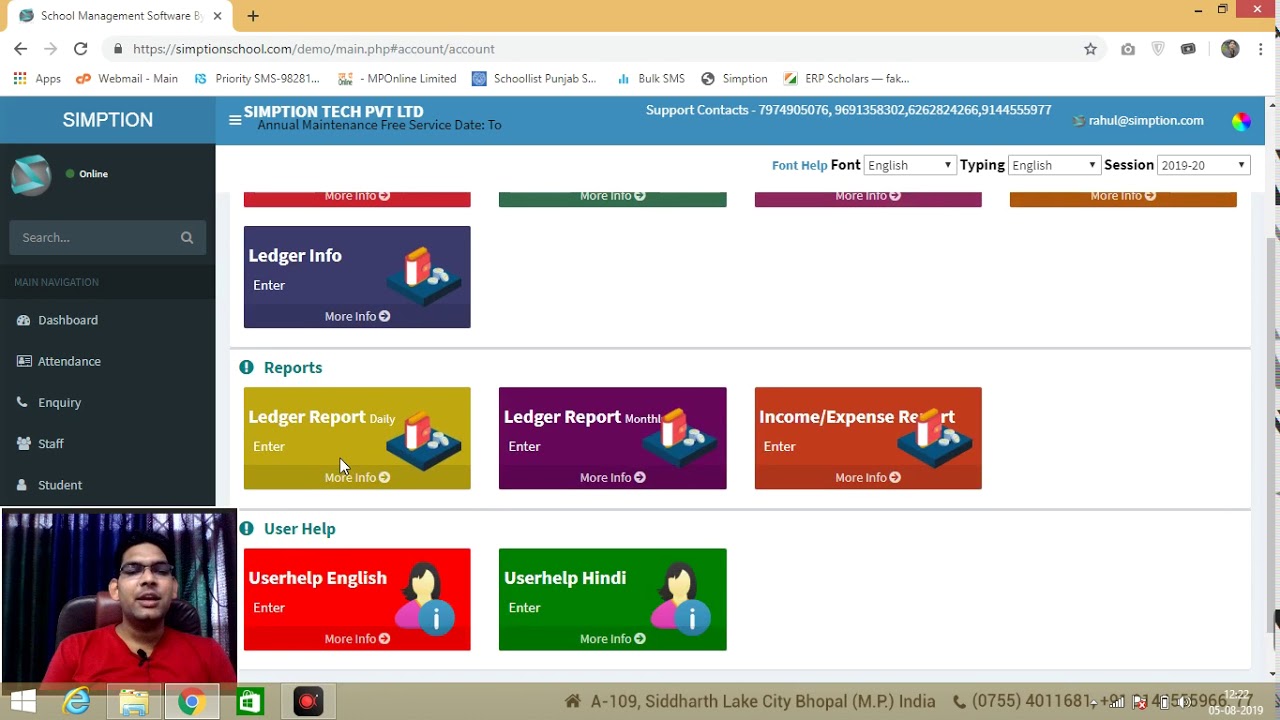Viewport: 1280px width, 720px height.
Task: Close the School Management Software tab
Action: tap(217, 16)
